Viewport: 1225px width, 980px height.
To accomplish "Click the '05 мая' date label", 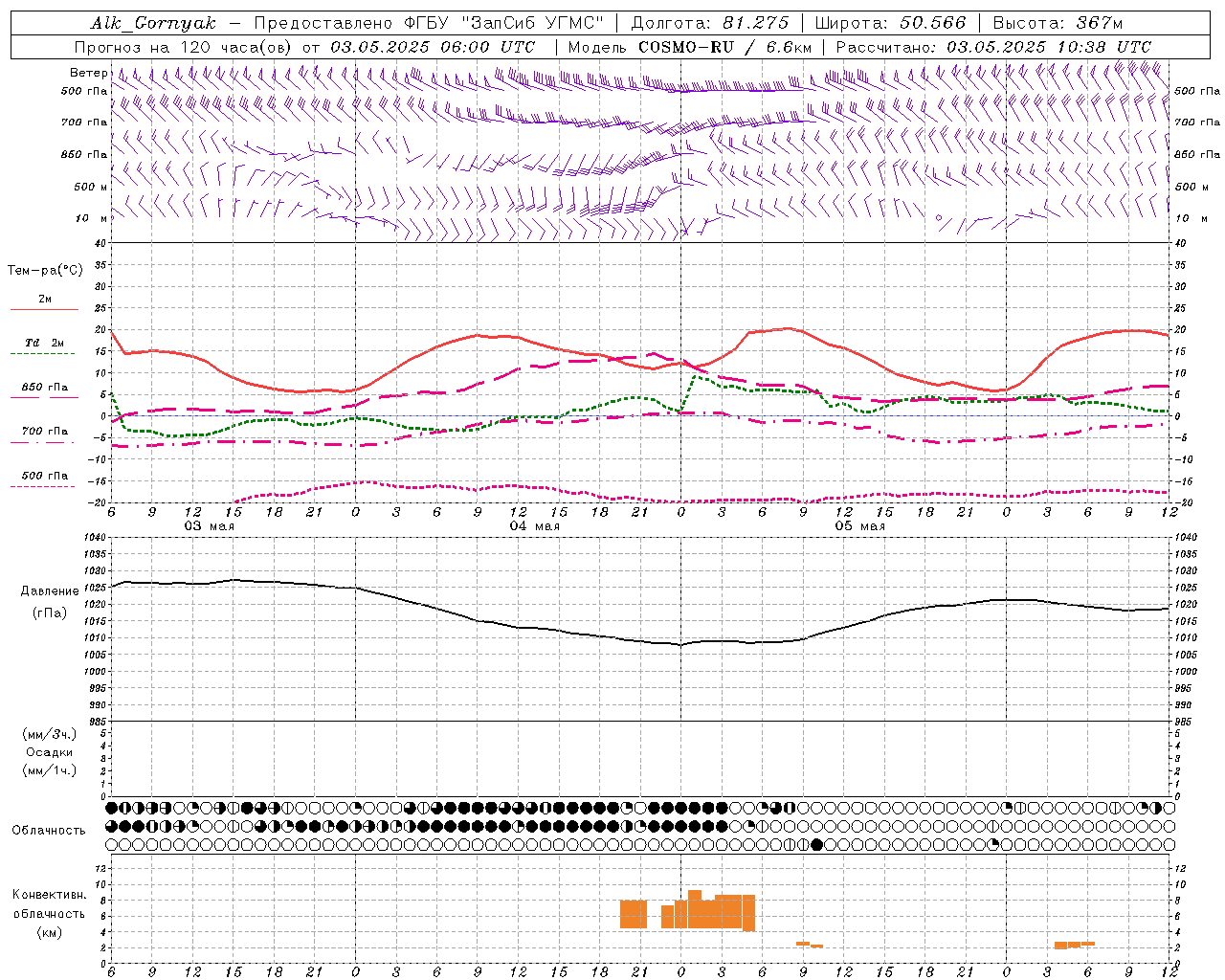I will click(x=859, y=526).
